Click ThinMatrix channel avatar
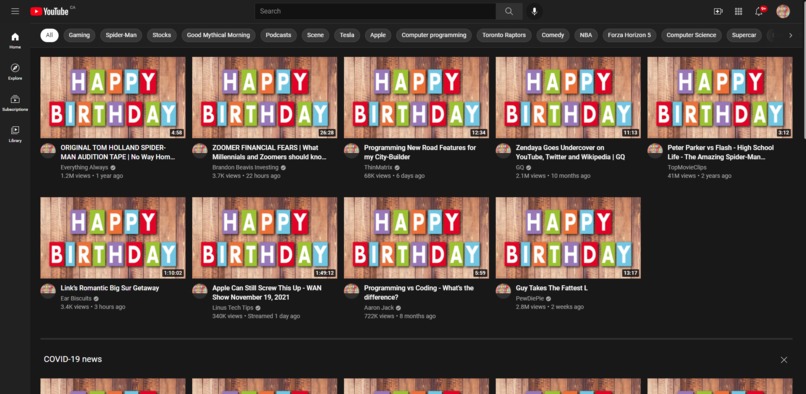Image resolution: width=806 pixels, height=394 pixels. [x=351, y=151]
